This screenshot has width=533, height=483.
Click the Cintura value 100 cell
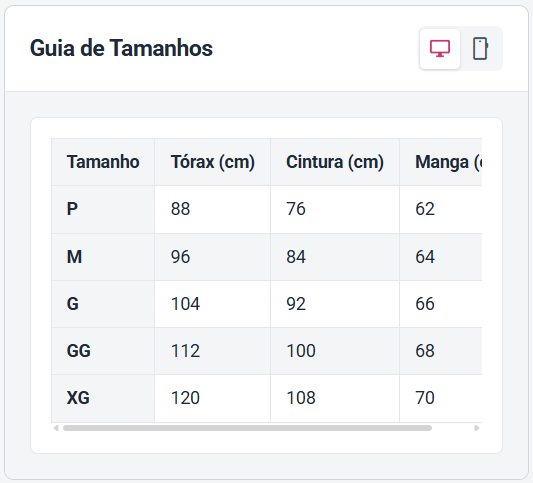pyautogui.click(x=335, y=351)
